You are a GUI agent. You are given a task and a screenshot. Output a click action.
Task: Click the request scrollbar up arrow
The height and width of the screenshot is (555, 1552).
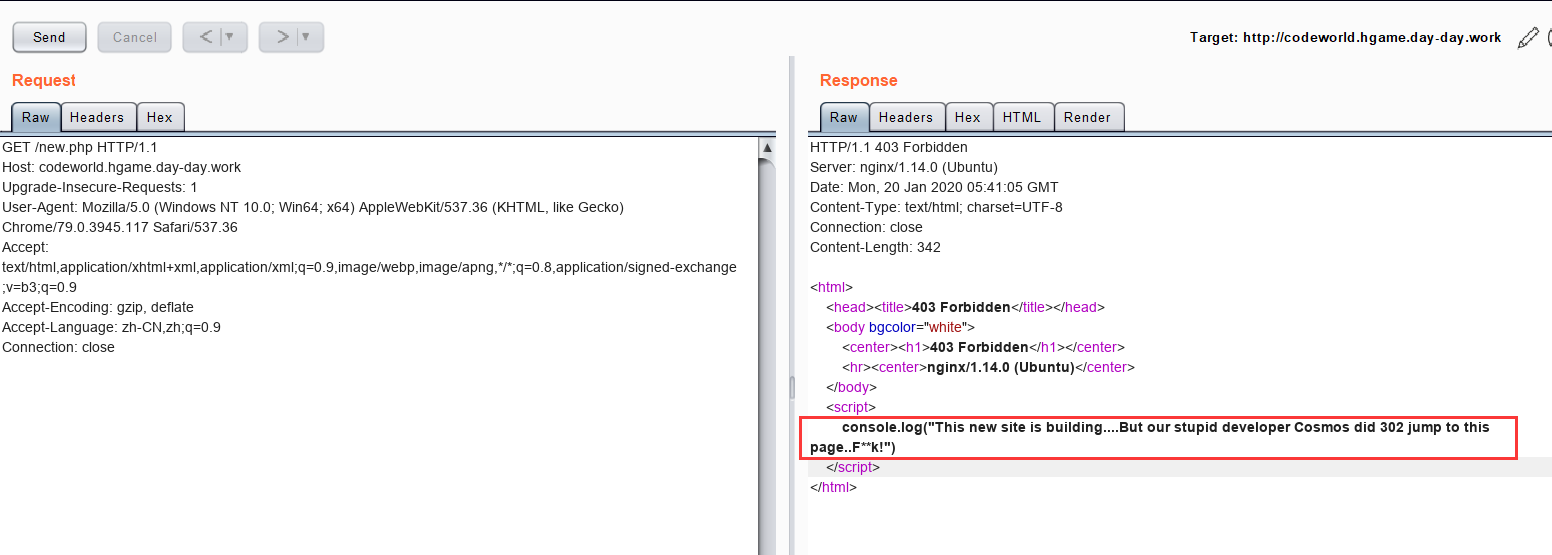click(767, 148)
